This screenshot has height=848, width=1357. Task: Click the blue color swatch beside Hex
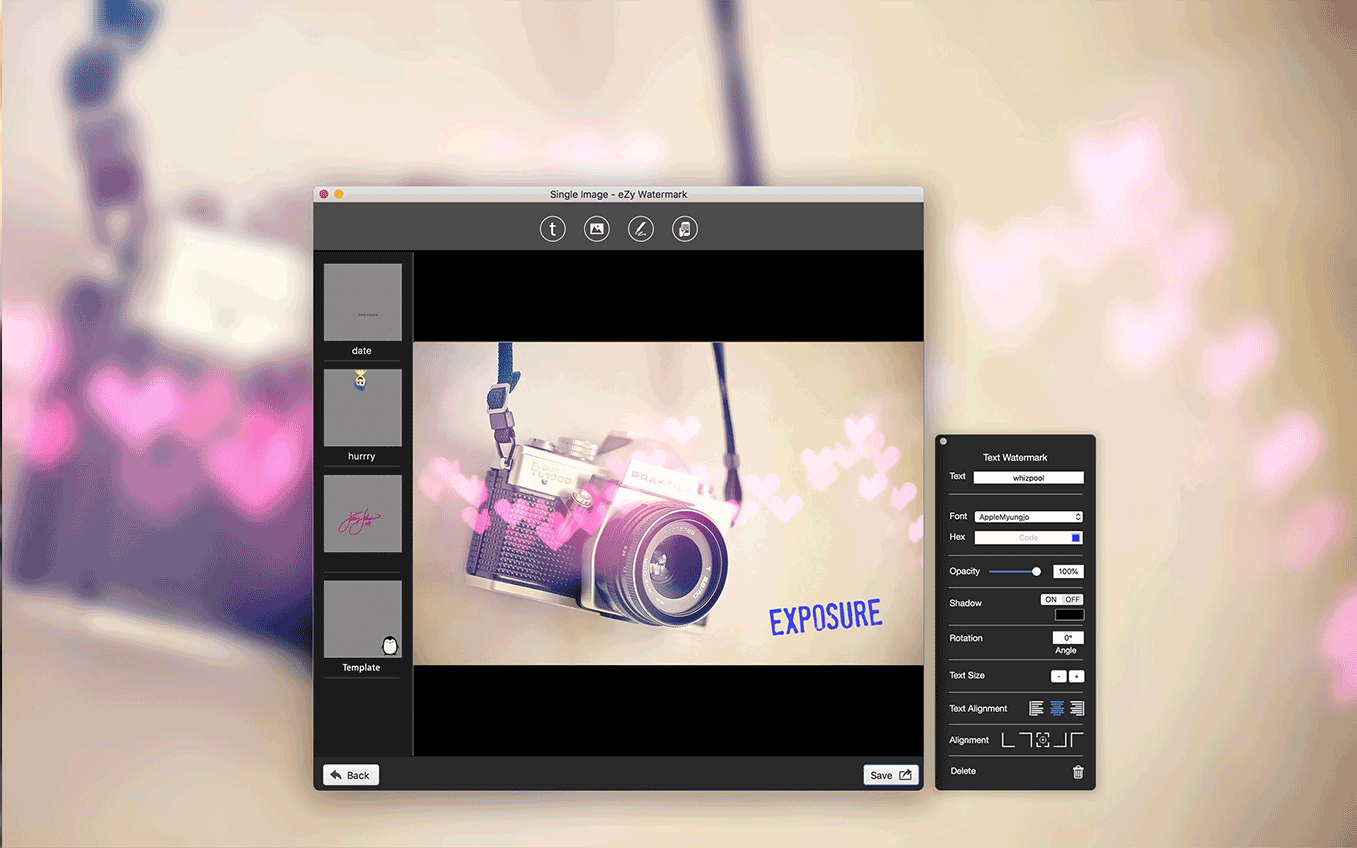pos(1076,538)
